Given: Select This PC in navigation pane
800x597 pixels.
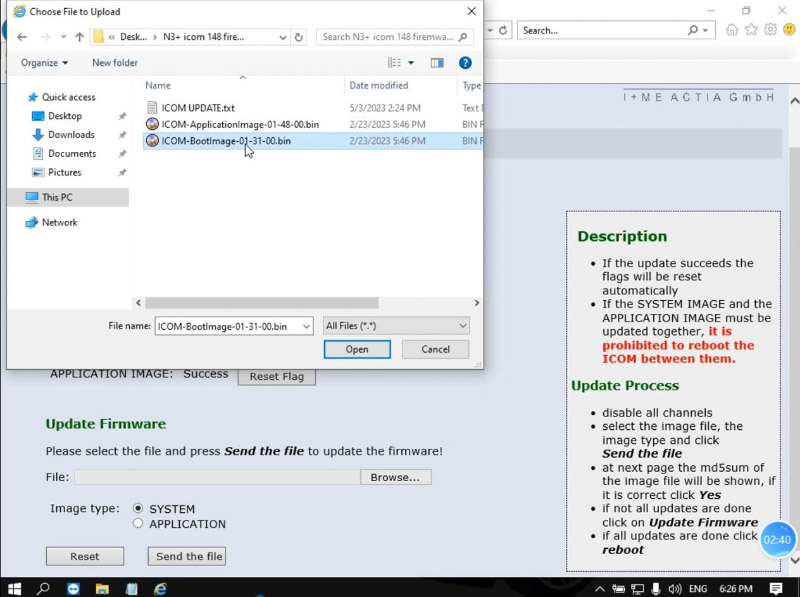Looking at the screenshot, I should click(x=68, y=197).
